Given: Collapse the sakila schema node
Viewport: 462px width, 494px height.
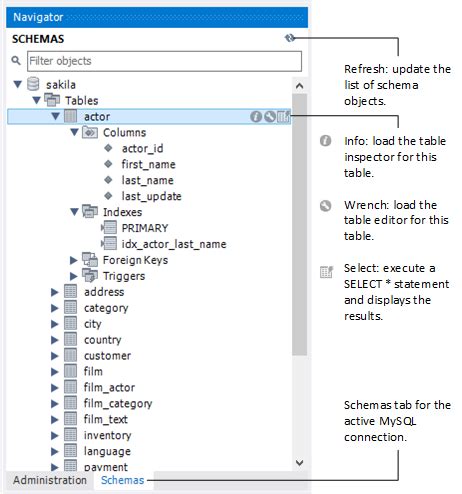Looking at the screenshot, I should [x=18, y=84].
